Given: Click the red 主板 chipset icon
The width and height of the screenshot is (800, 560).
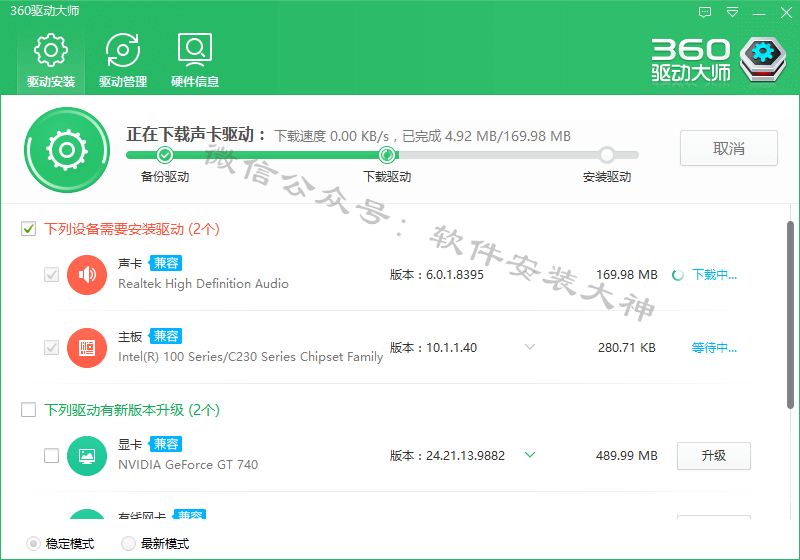Looking at the screenshot, I should pyautogui.click(x=87, y=348).
